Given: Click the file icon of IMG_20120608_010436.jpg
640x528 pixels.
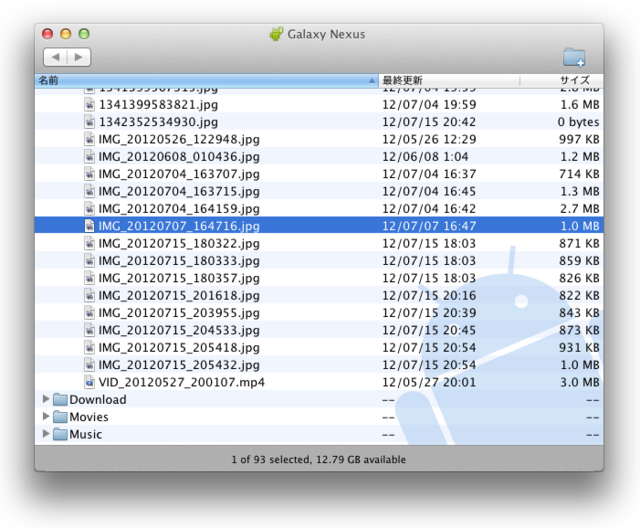Looking at the screenshot, I should 89,157.
